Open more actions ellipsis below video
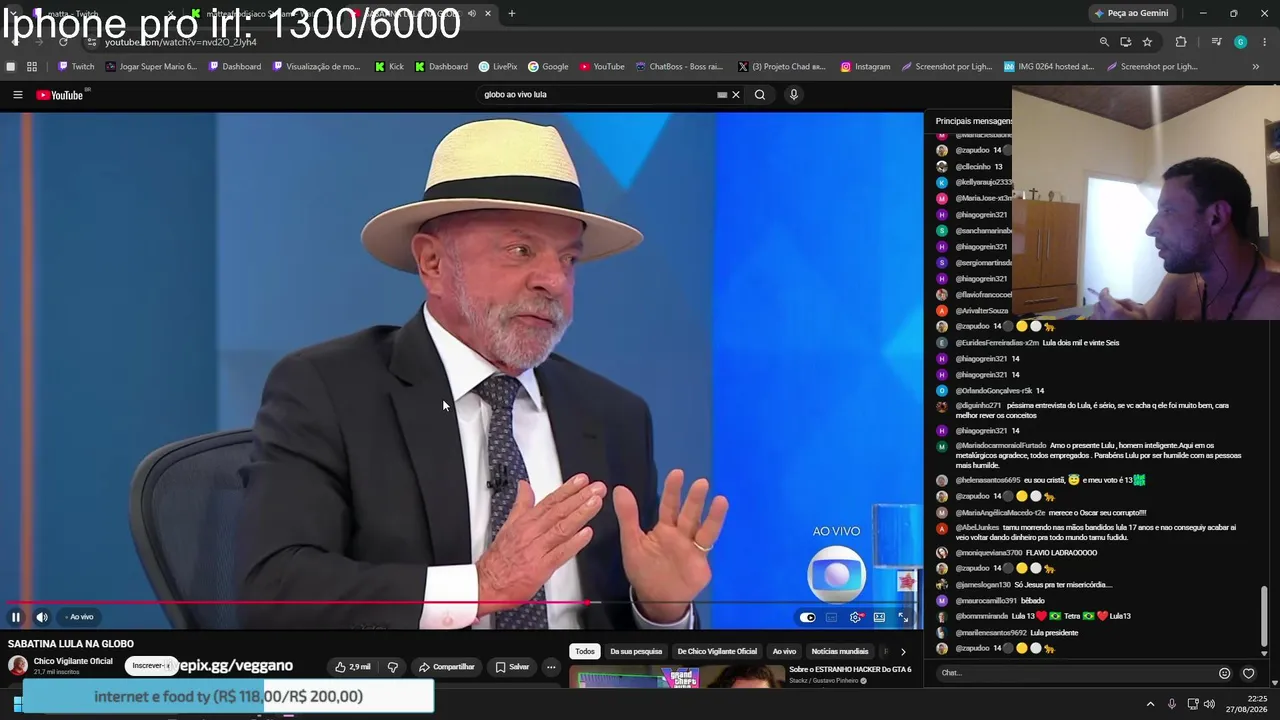 551,667
